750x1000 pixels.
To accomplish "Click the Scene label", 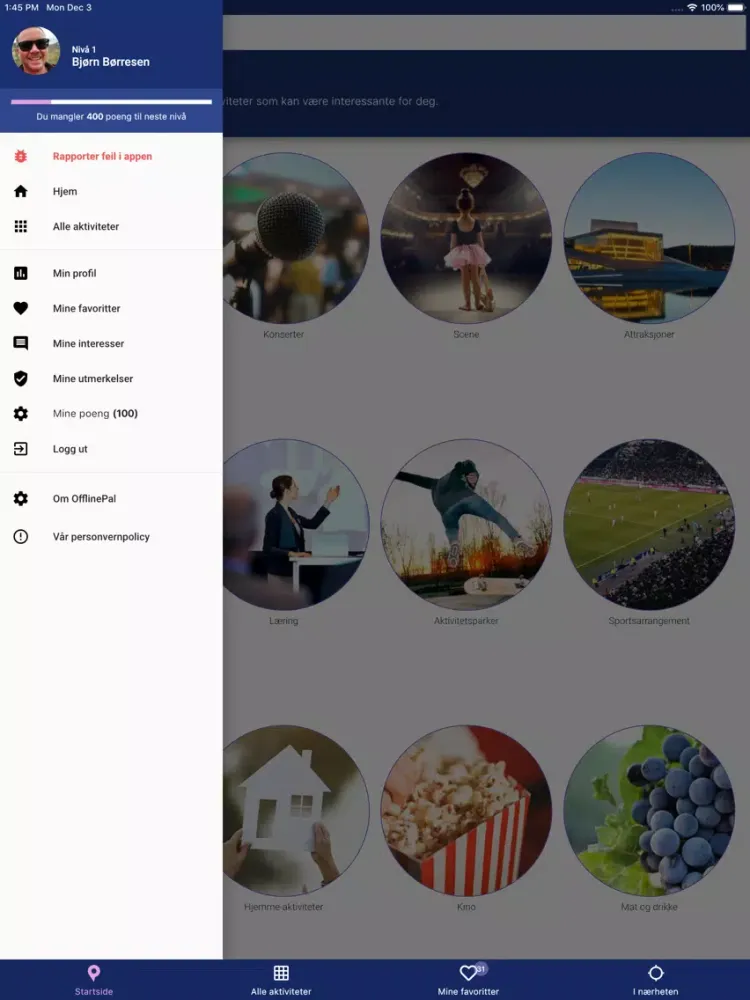I will (x=466, y=334).
